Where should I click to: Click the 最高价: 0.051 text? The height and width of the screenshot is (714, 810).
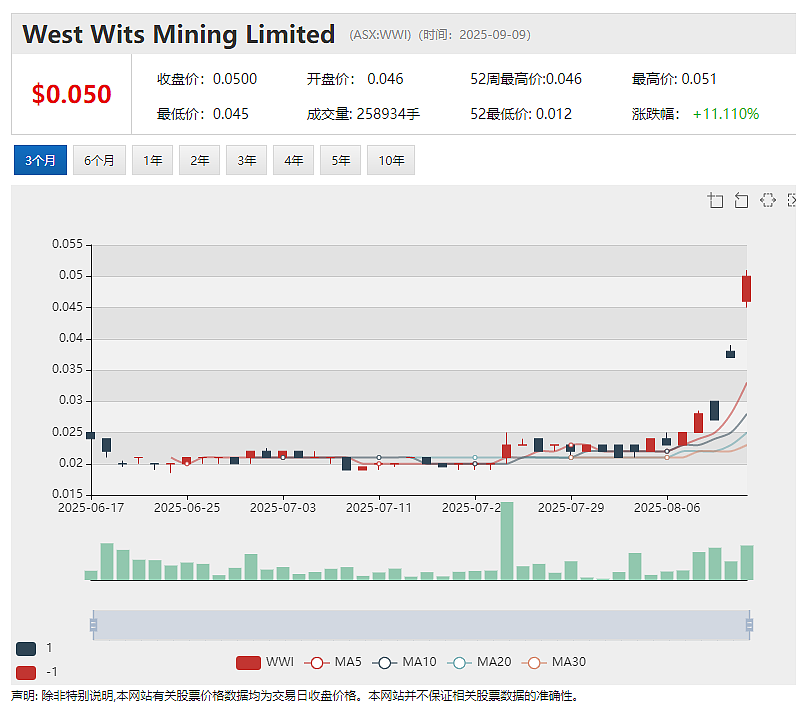coord(674,79)
